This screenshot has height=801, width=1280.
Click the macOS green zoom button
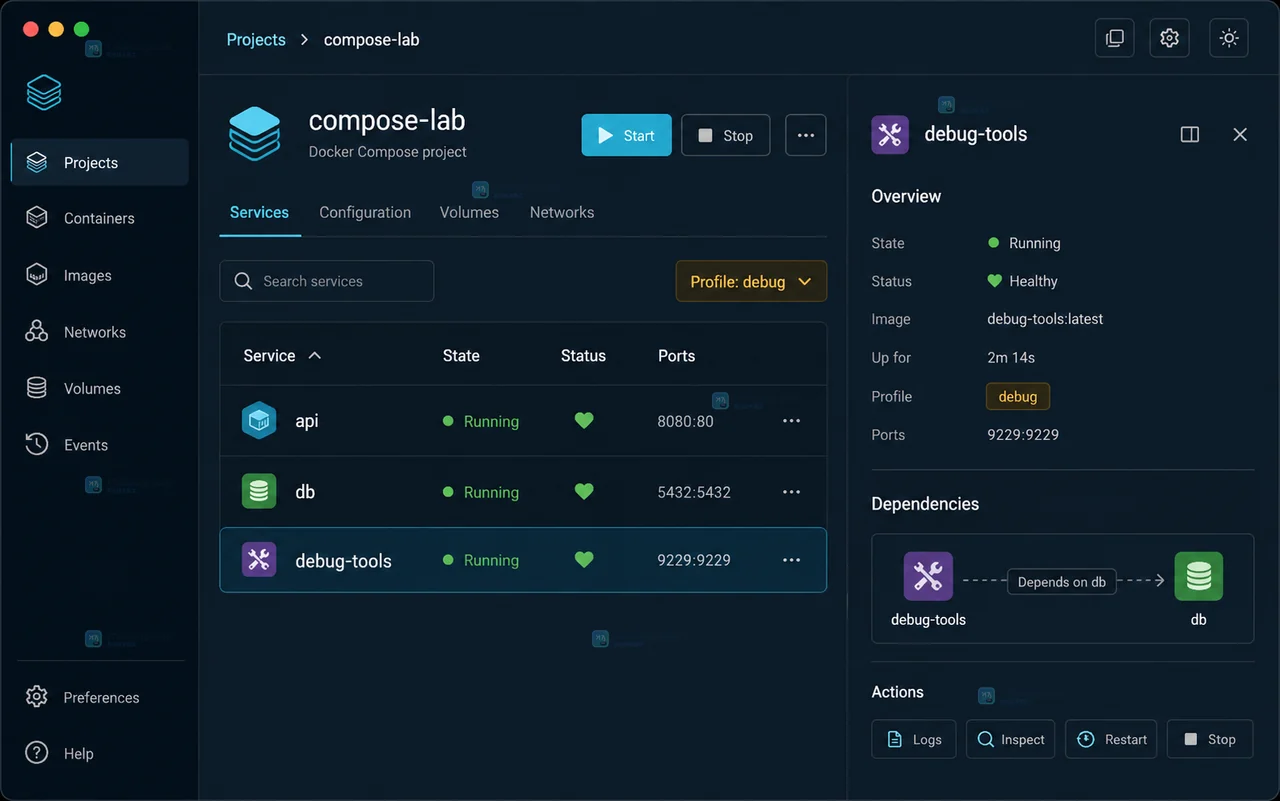click(81, 29)
